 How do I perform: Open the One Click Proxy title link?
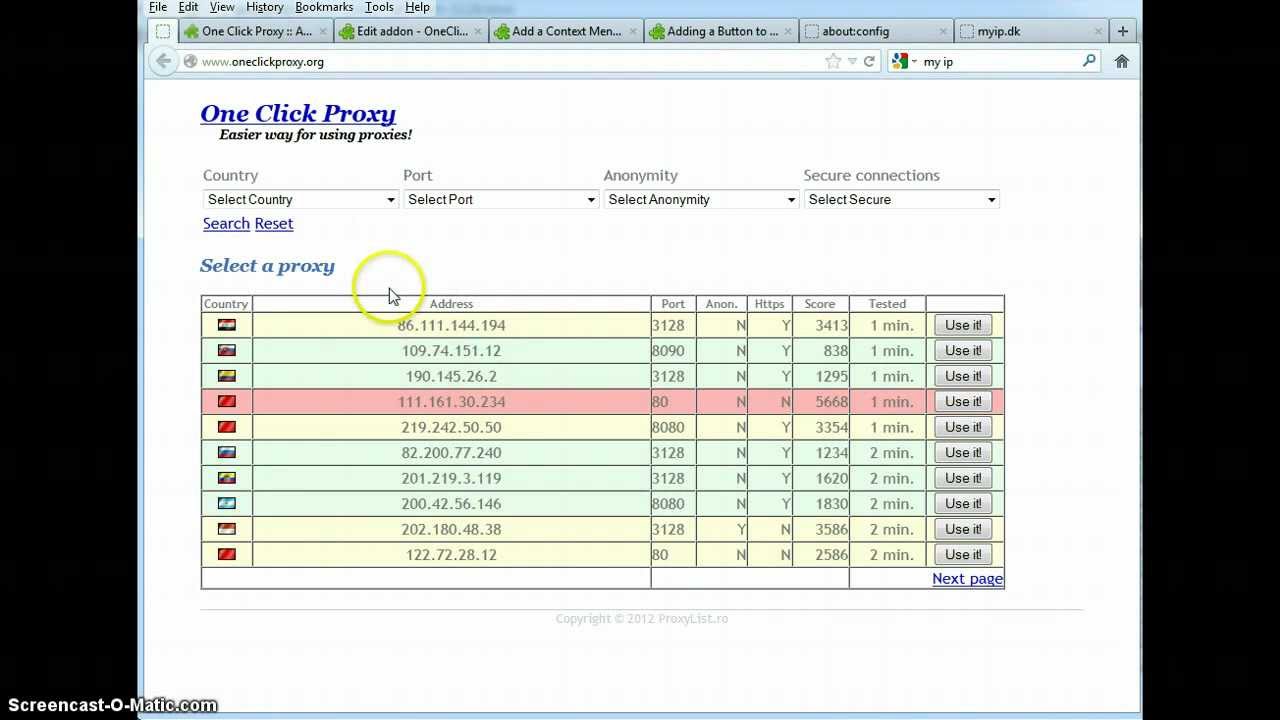(298, 114)
